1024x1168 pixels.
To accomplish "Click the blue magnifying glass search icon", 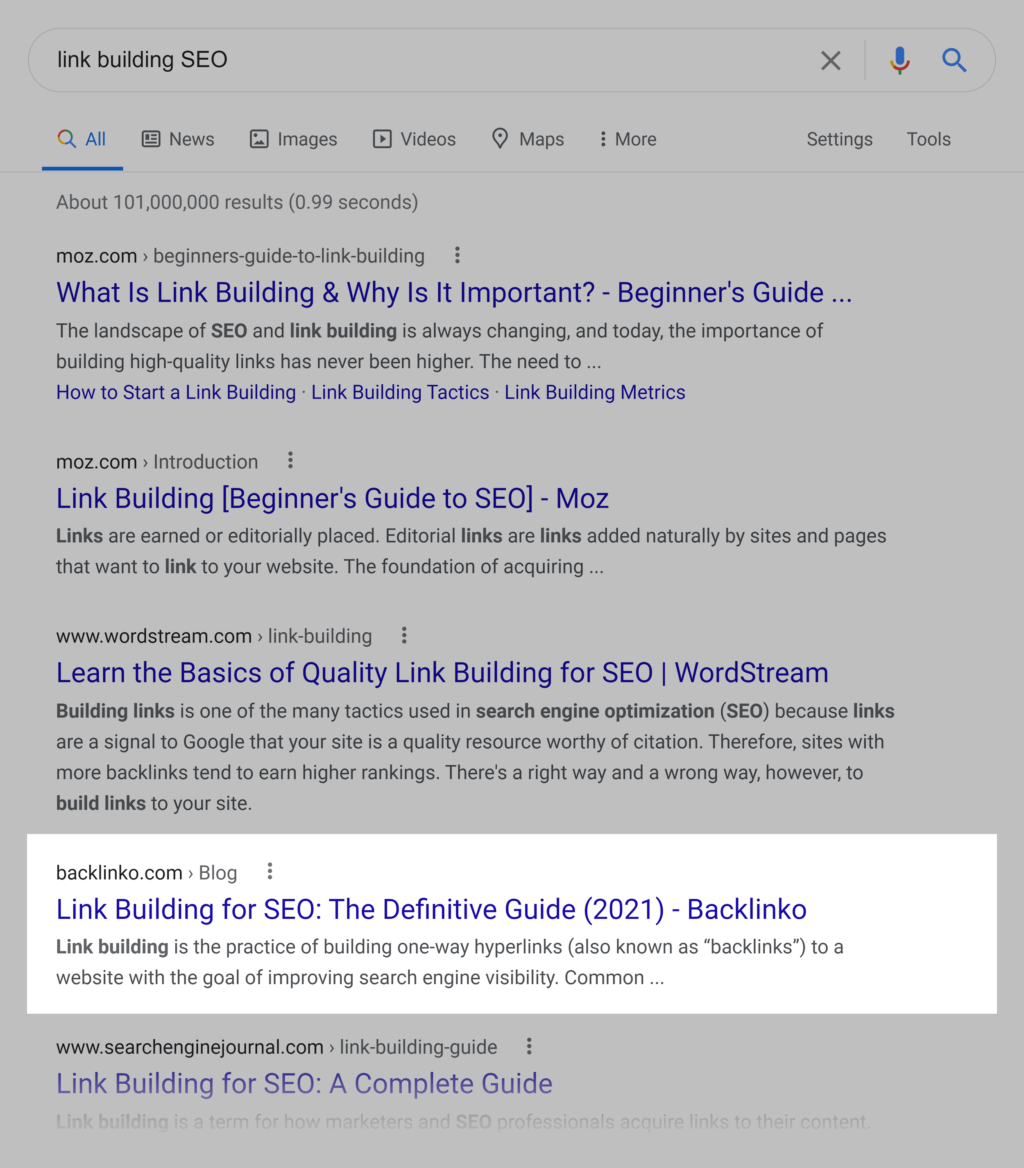I will tap(954, 60).
